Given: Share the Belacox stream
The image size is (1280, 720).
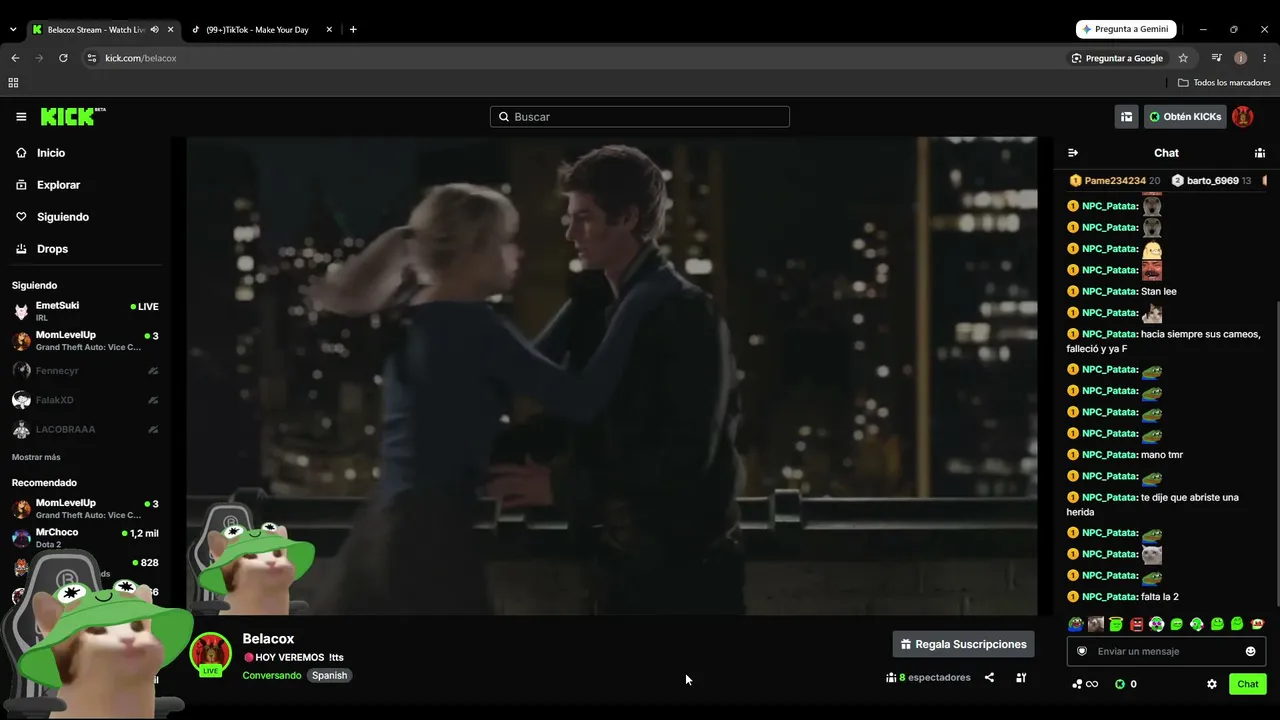Looking at the screenshot, I should tap(989, 677).
